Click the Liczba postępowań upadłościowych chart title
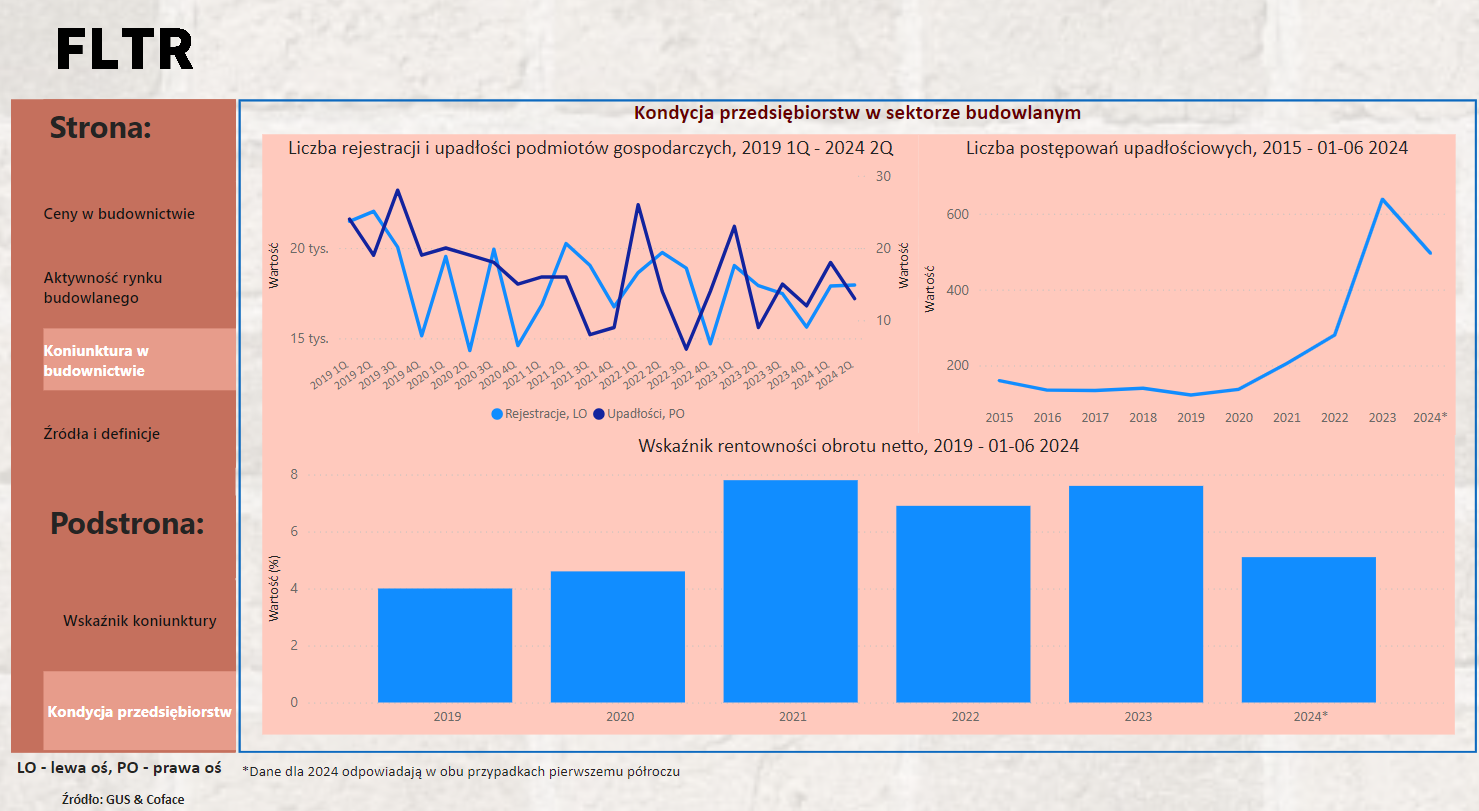The image size is (1479, 811). click(1187, 148)
